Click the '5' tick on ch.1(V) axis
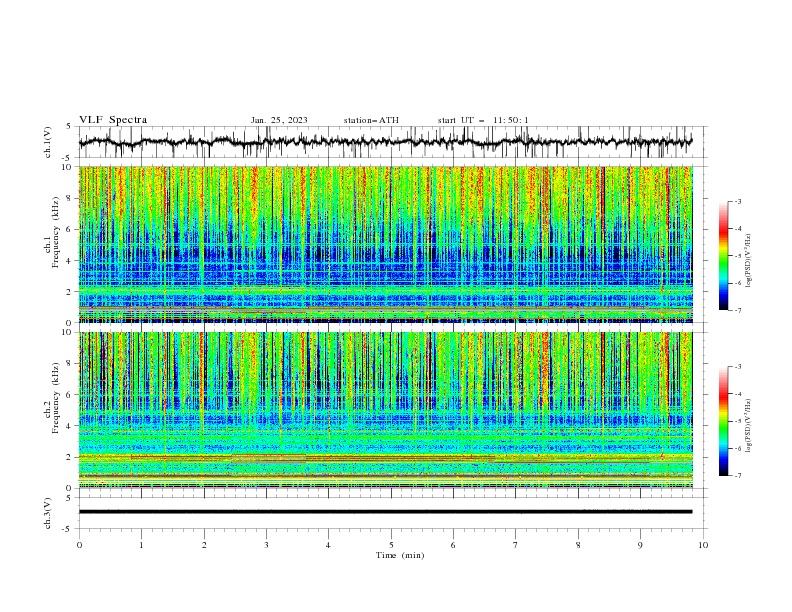This screenshot has height=612, width=792. point(68,126)
